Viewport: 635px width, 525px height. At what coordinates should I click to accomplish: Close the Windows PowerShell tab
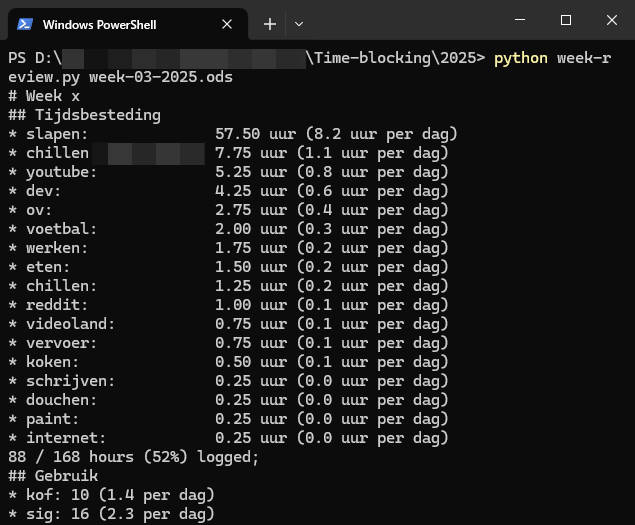(x=227, y=24)
